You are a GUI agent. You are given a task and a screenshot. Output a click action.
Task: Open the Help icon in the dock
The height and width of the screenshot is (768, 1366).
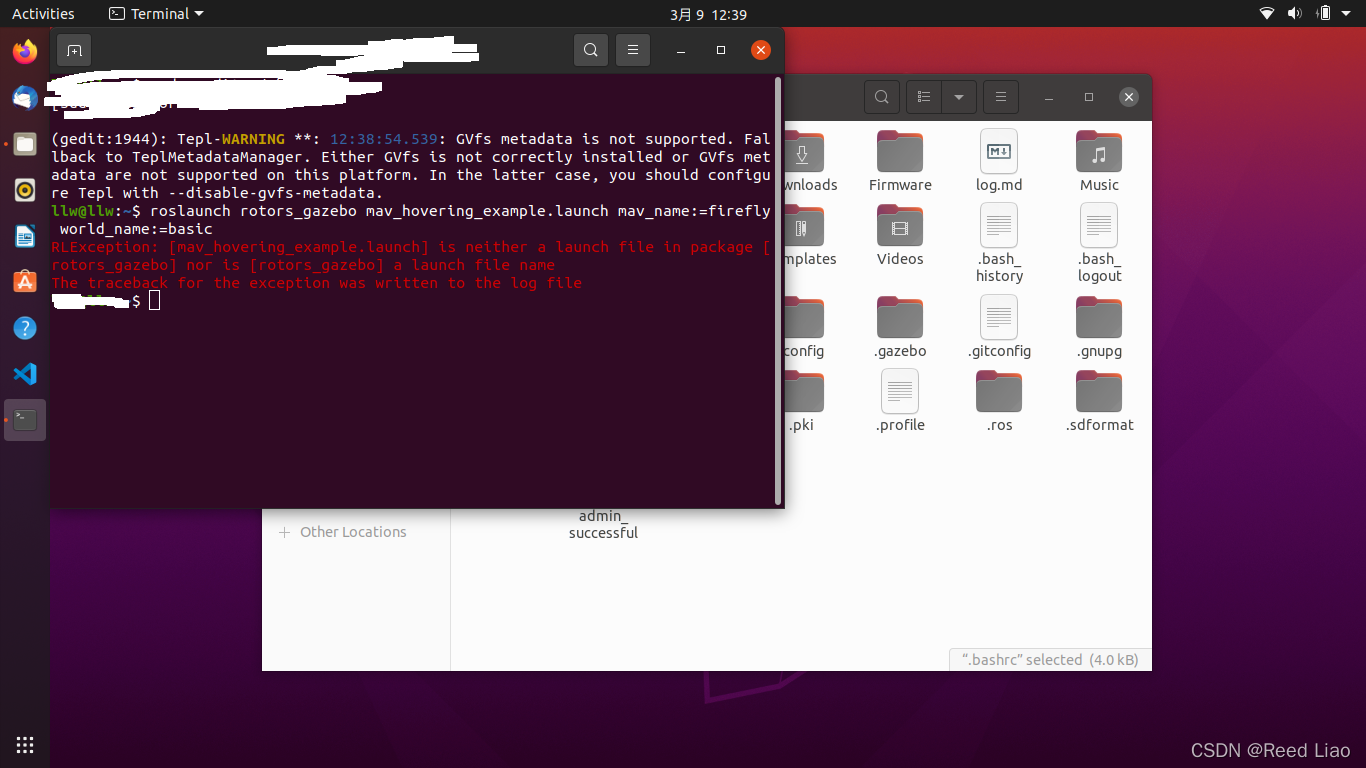coord(25,328)
